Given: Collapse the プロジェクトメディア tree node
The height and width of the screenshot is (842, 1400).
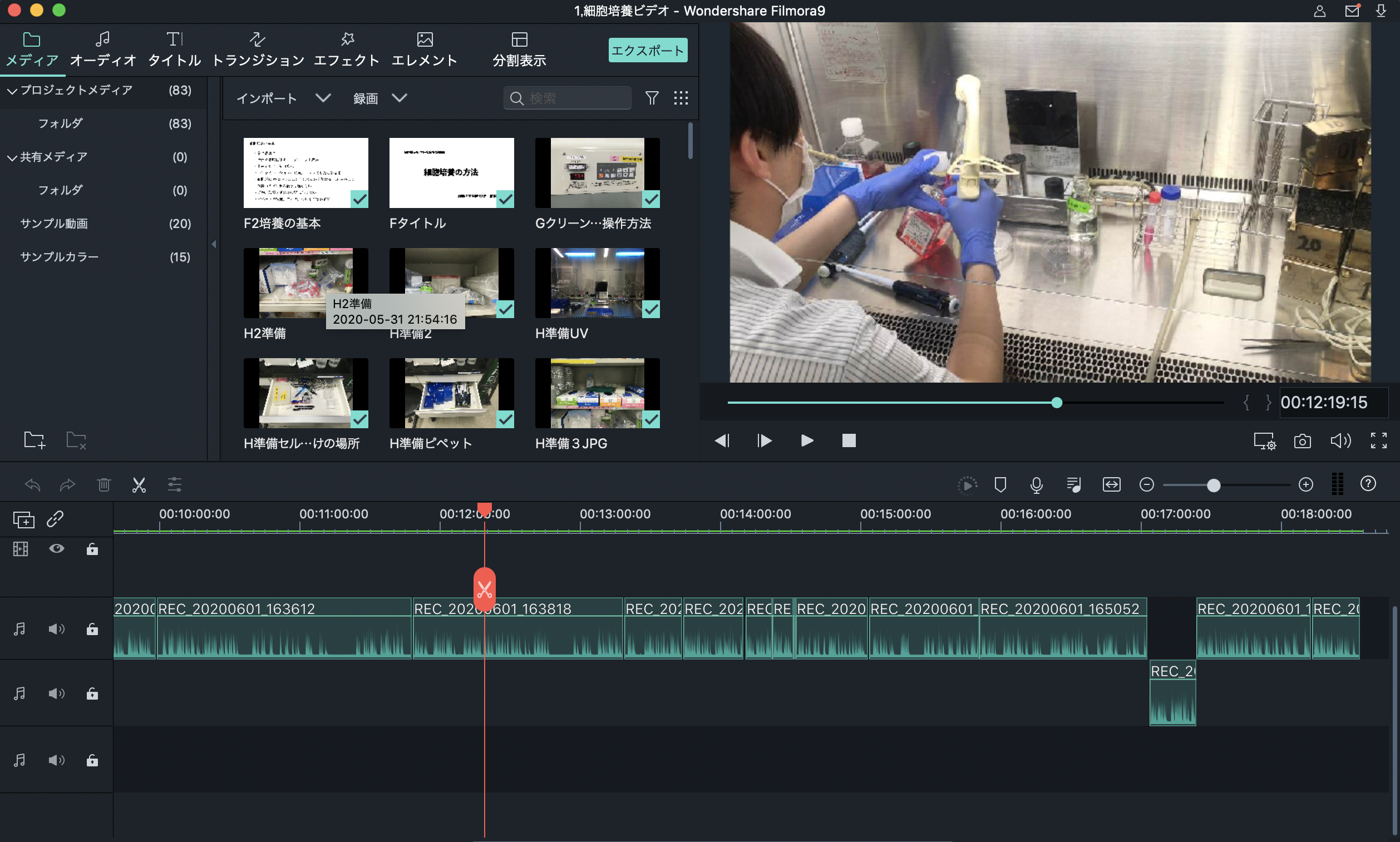Looking at the screenshot, I should (x=12, y=91).
